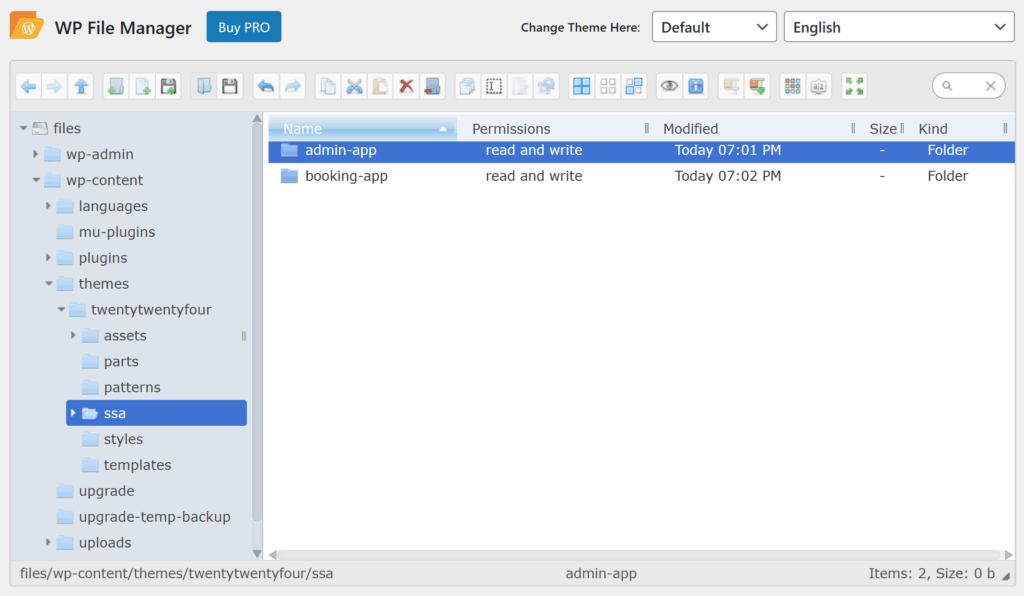Go up to the parent directory
Image resolution: width=1024 pixels, height=596 pixels.
(81, 86)
